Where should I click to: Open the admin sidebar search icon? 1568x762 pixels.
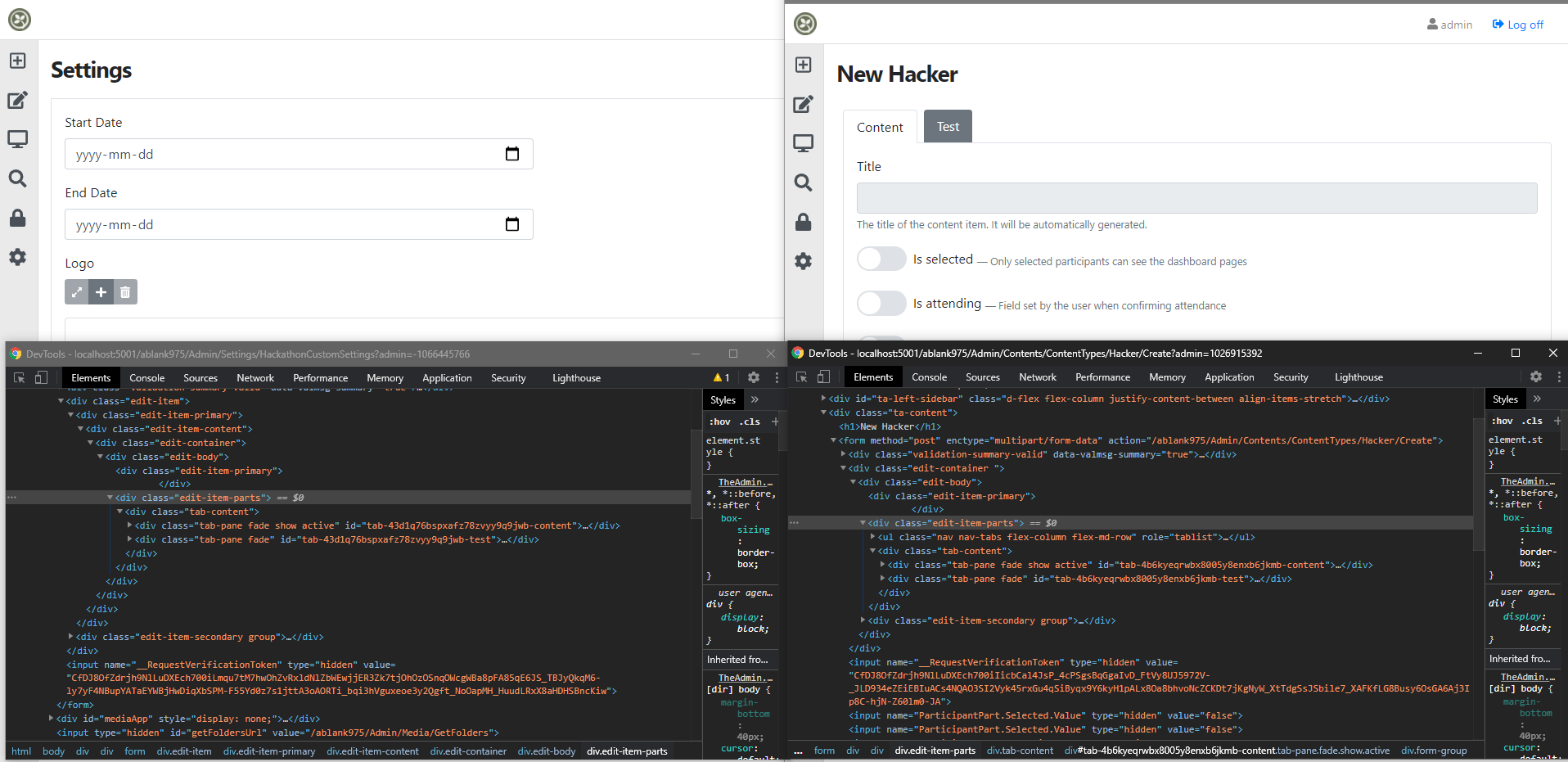click(17, 178)
